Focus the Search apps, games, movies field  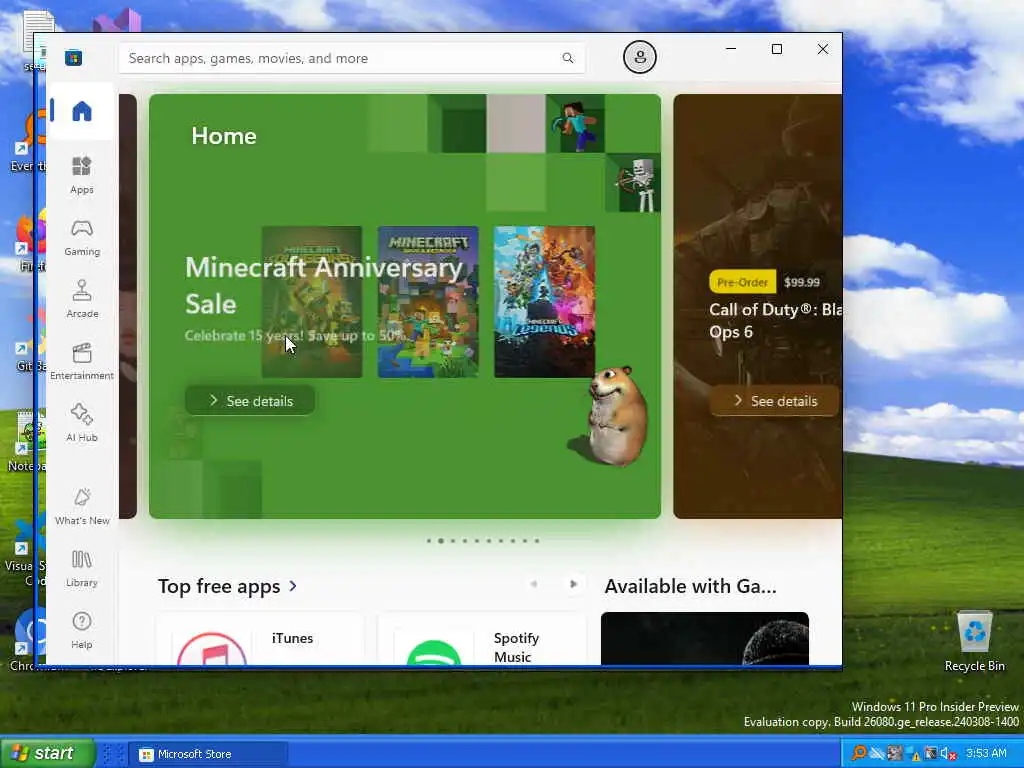coord(351,58)
